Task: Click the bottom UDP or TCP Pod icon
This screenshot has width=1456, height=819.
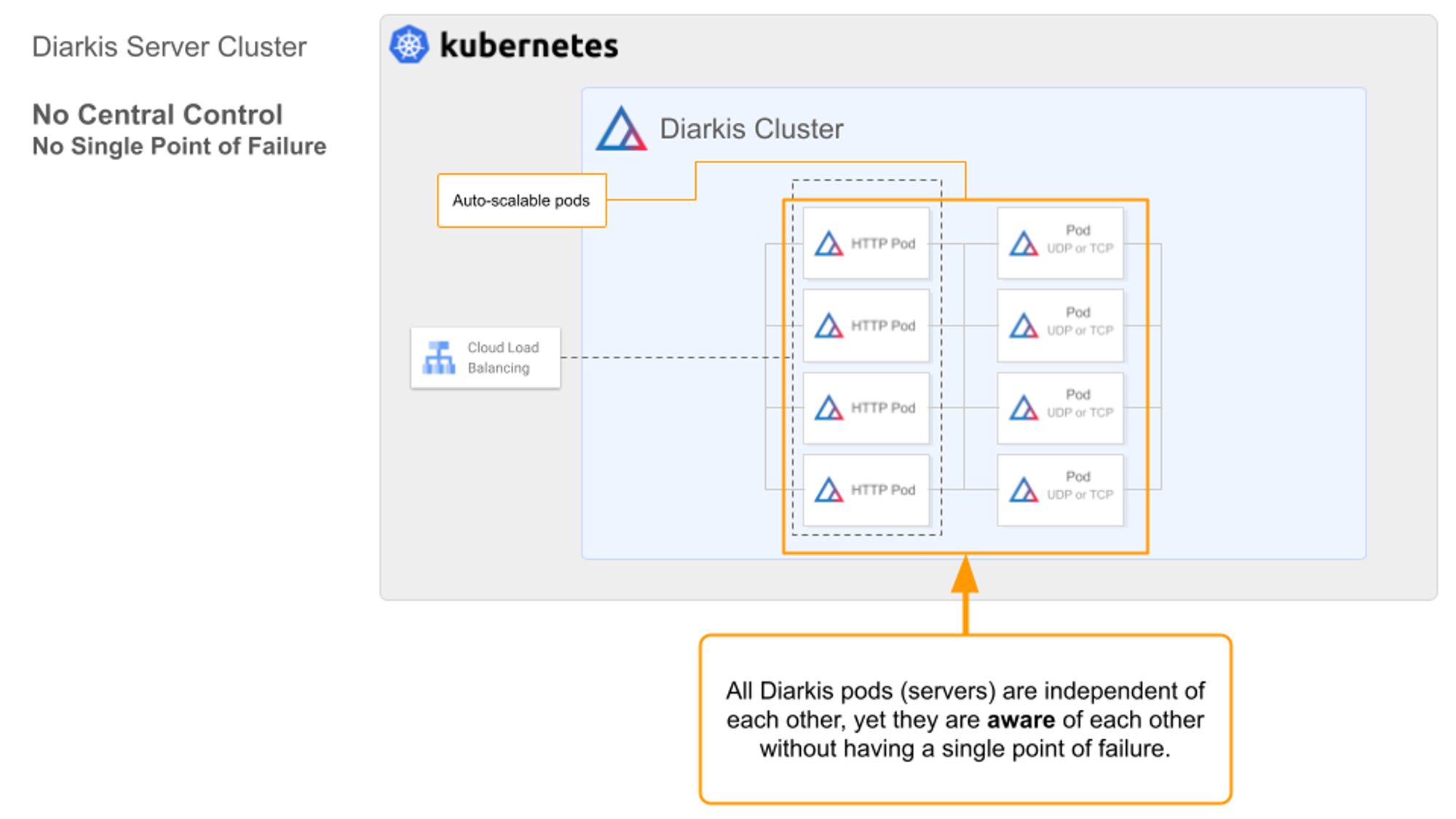Action: 1024,491
